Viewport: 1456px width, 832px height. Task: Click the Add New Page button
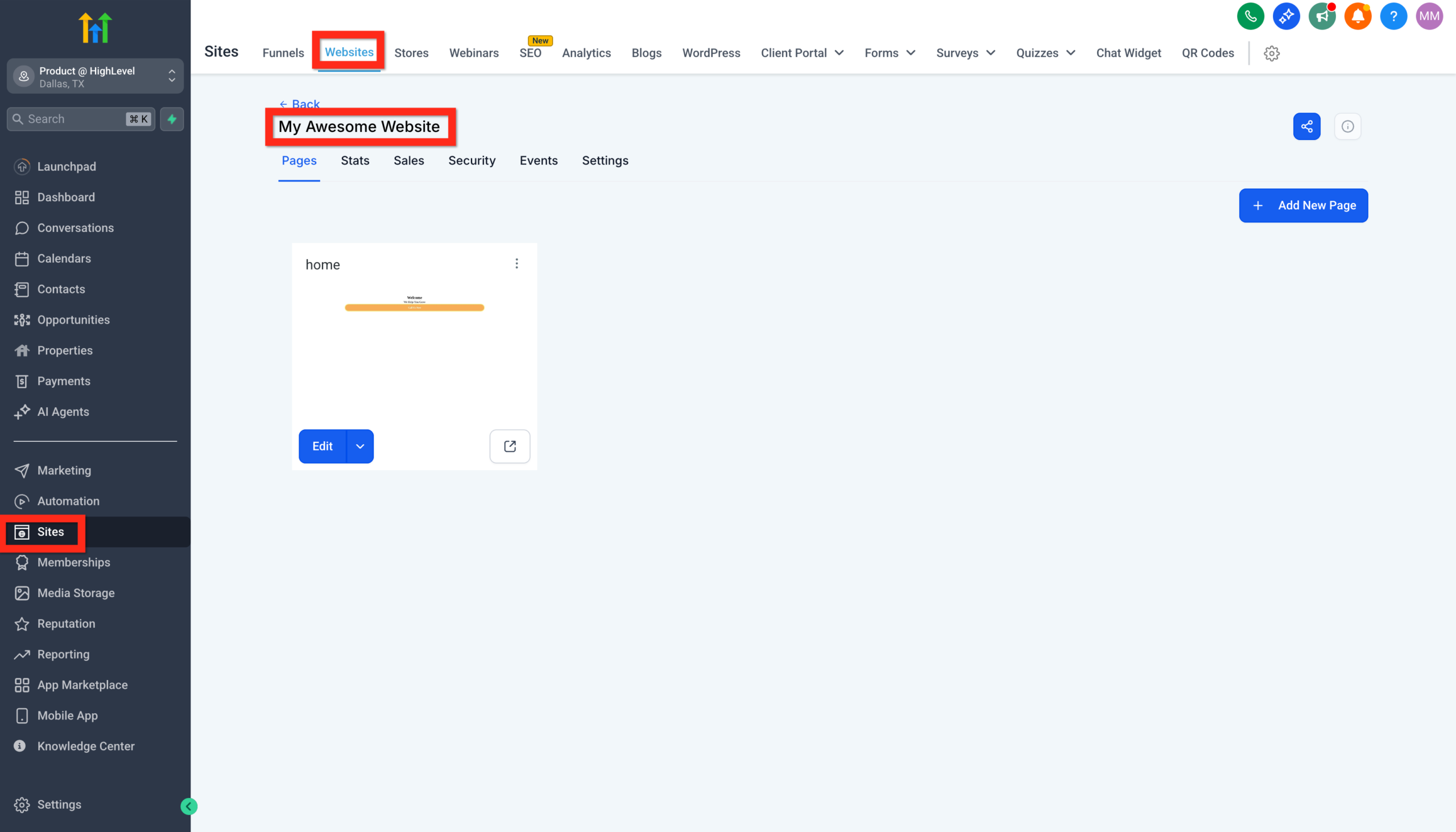pos(1304,205)
